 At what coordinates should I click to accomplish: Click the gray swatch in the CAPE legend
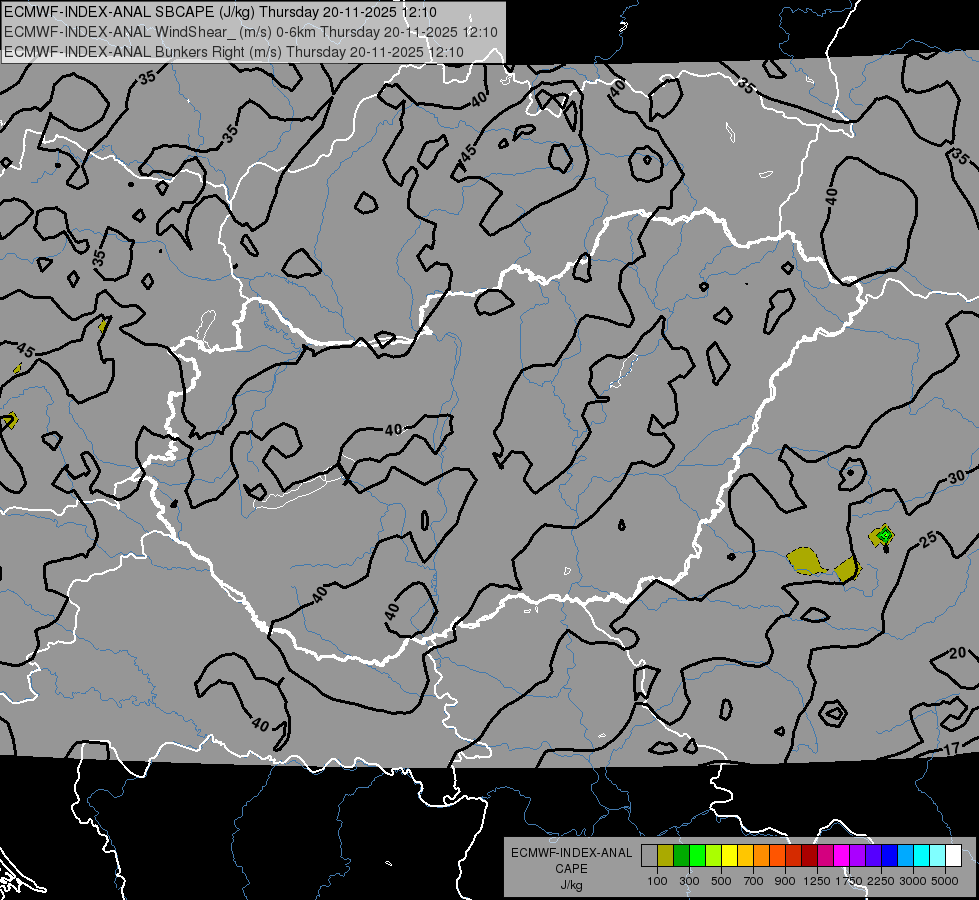coord(649,856)
